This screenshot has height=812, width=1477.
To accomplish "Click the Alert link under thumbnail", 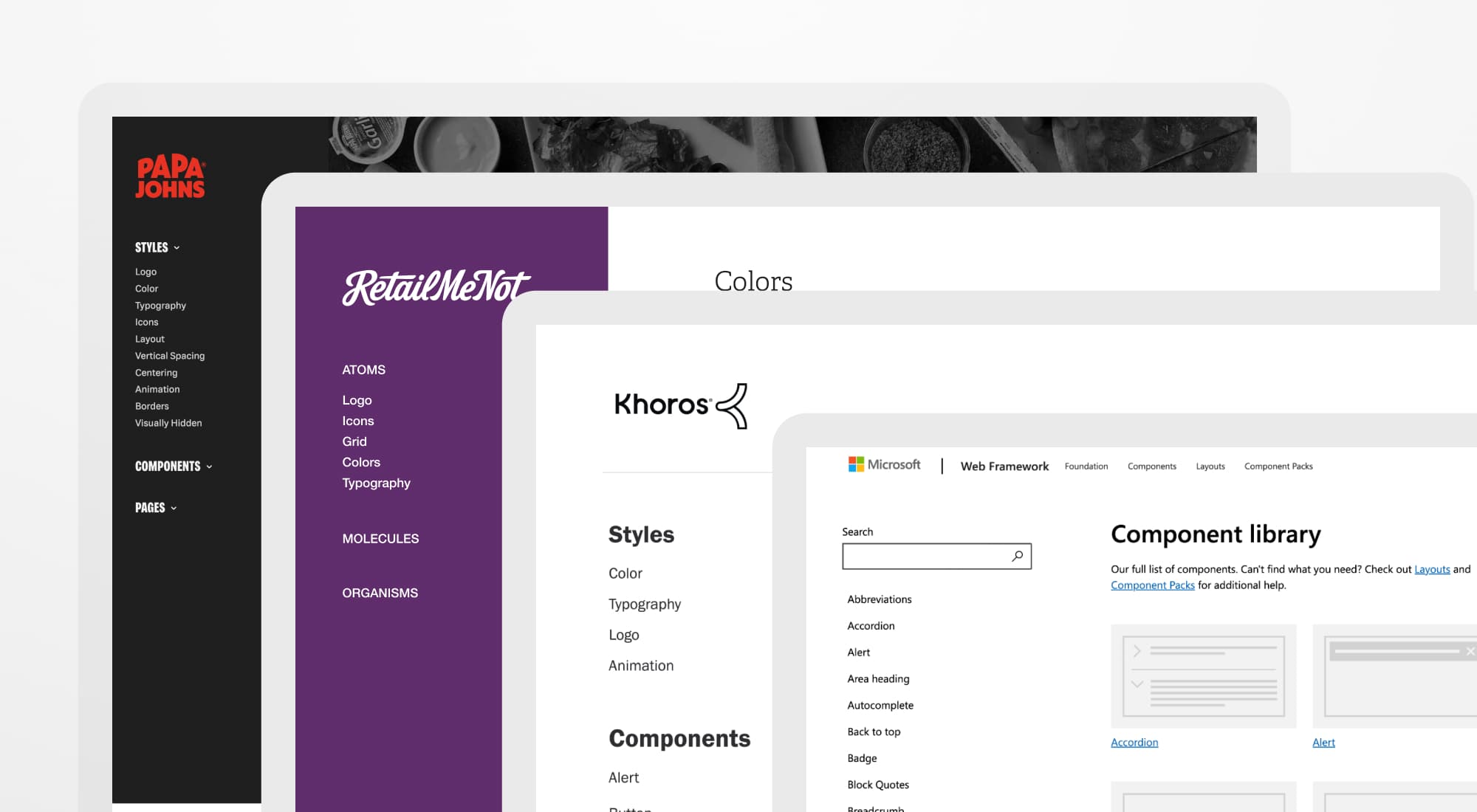I will pyautogui.click(x=1323, y=743).
